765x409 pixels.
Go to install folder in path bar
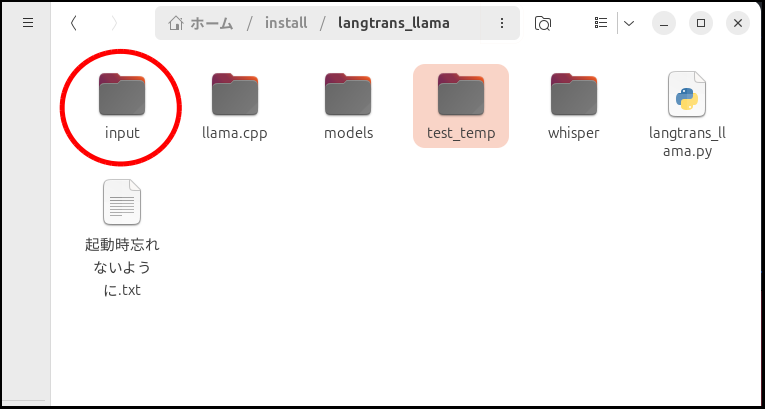point(285,23)
